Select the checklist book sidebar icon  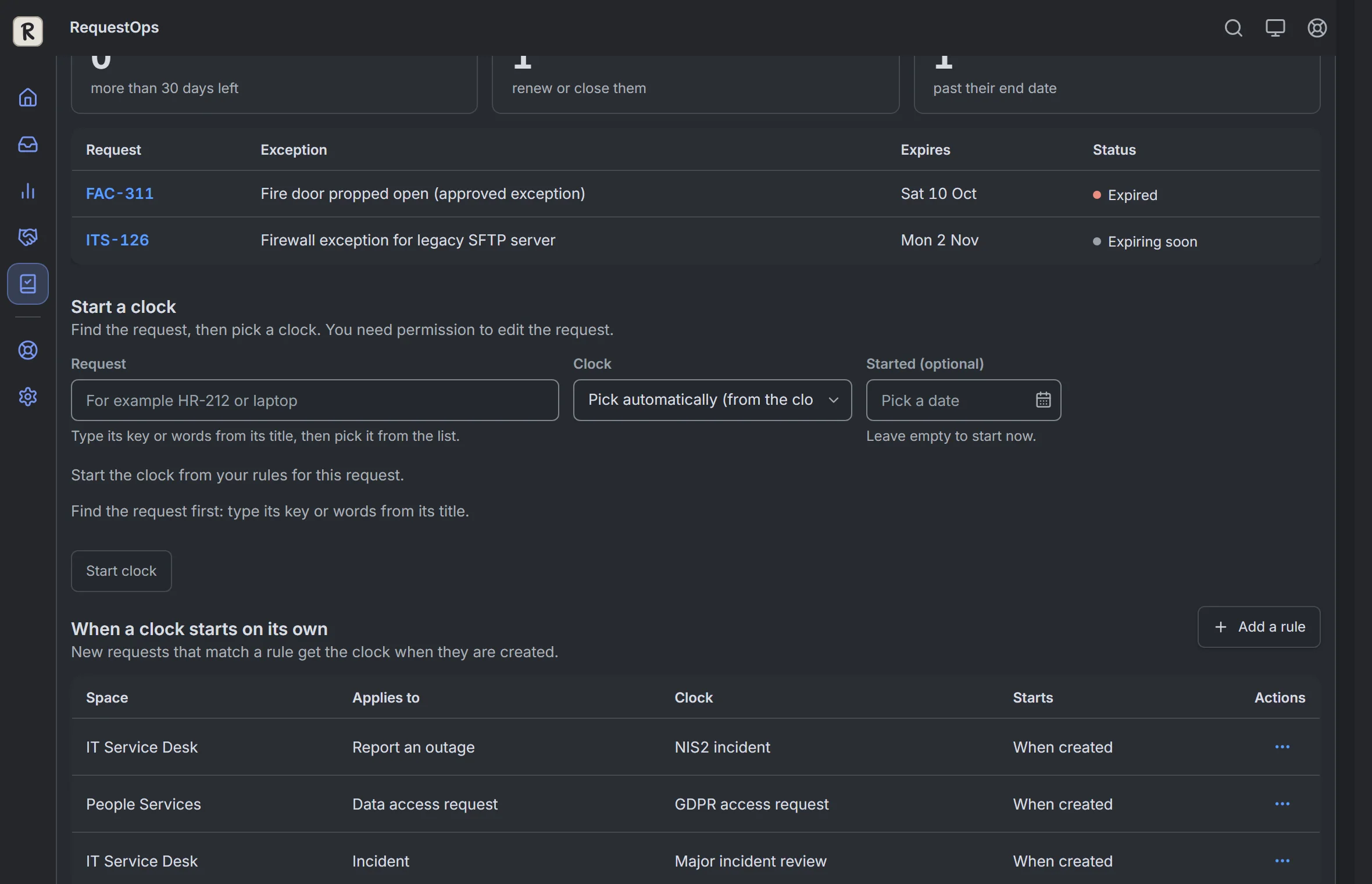click(x=28, y=284)
